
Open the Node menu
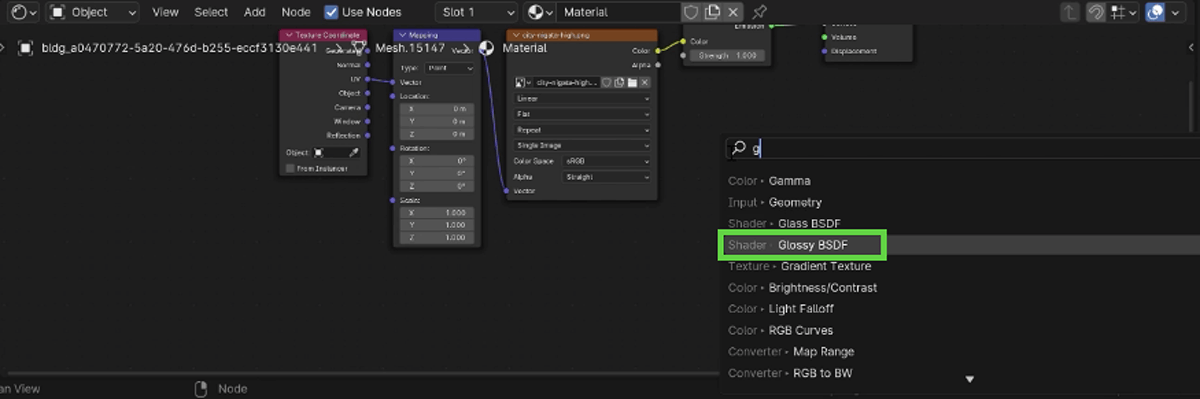tap(296, 12)
